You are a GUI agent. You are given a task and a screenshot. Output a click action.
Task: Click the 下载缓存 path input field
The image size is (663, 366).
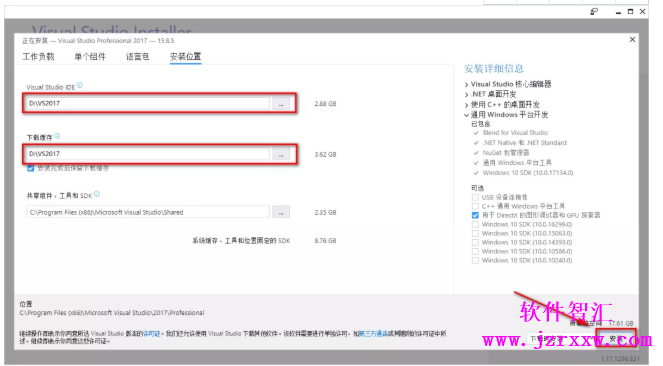tap(148, 154)
